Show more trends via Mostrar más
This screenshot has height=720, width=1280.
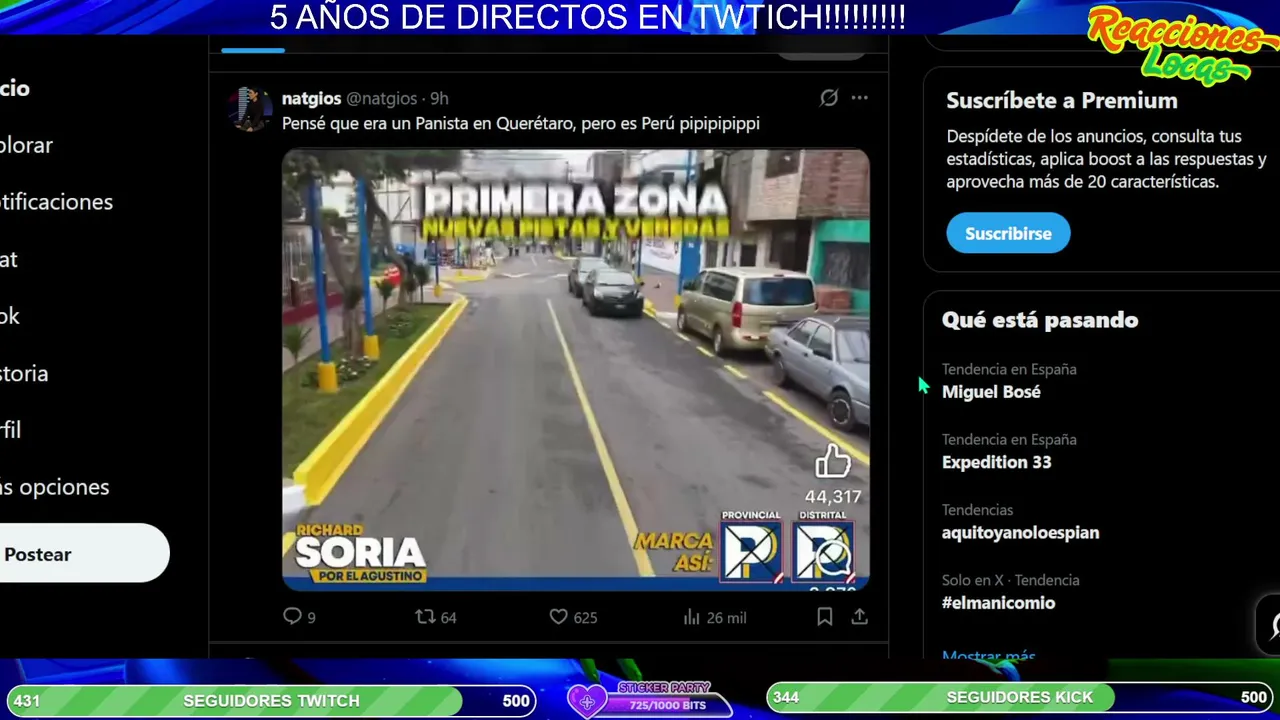(x=989, y=656)
